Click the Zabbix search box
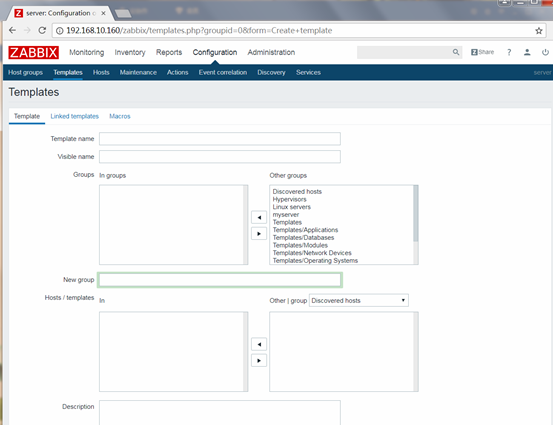 pyautogui.click(x=405, y=52)
